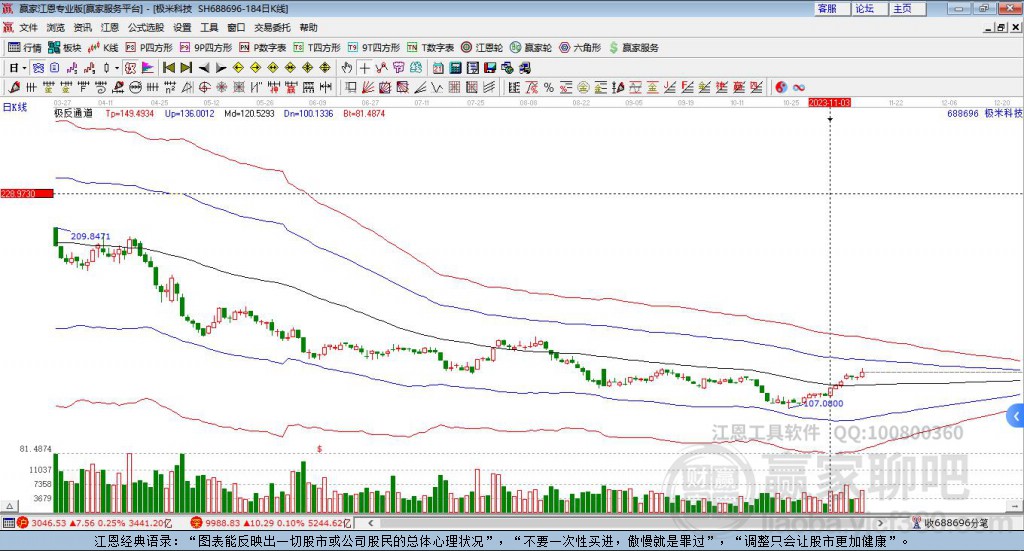Image resolution: width=1024 pixels, height=551 pixels.
Task: Select the red pencil drawing tool
Action: 14,87
